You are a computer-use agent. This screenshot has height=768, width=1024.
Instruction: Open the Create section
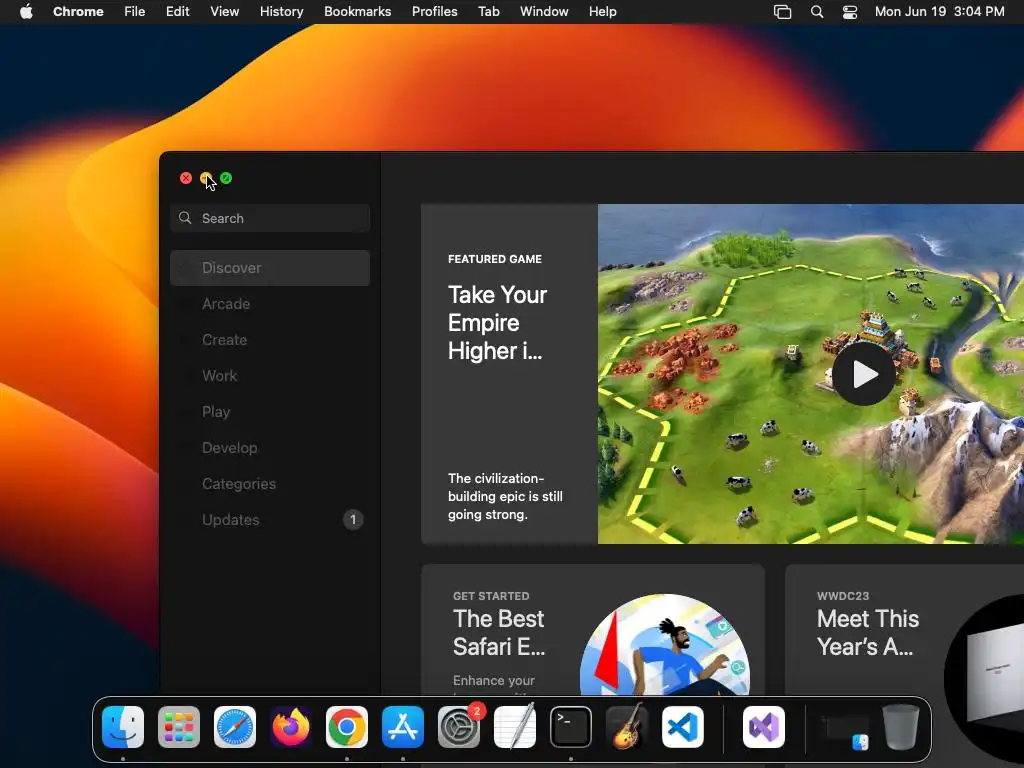coord(270,340)
